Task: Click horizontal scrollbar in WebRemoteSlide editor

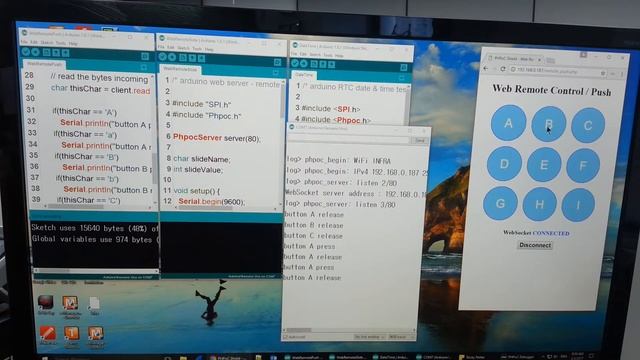Action: click(x=226, y=207)
